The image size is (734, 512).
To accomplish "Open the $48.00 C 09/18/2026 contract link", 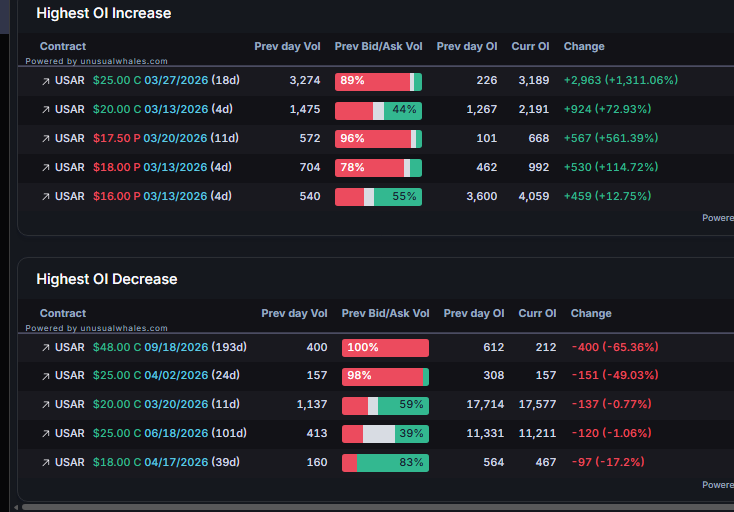I will [x=169, y=347].
